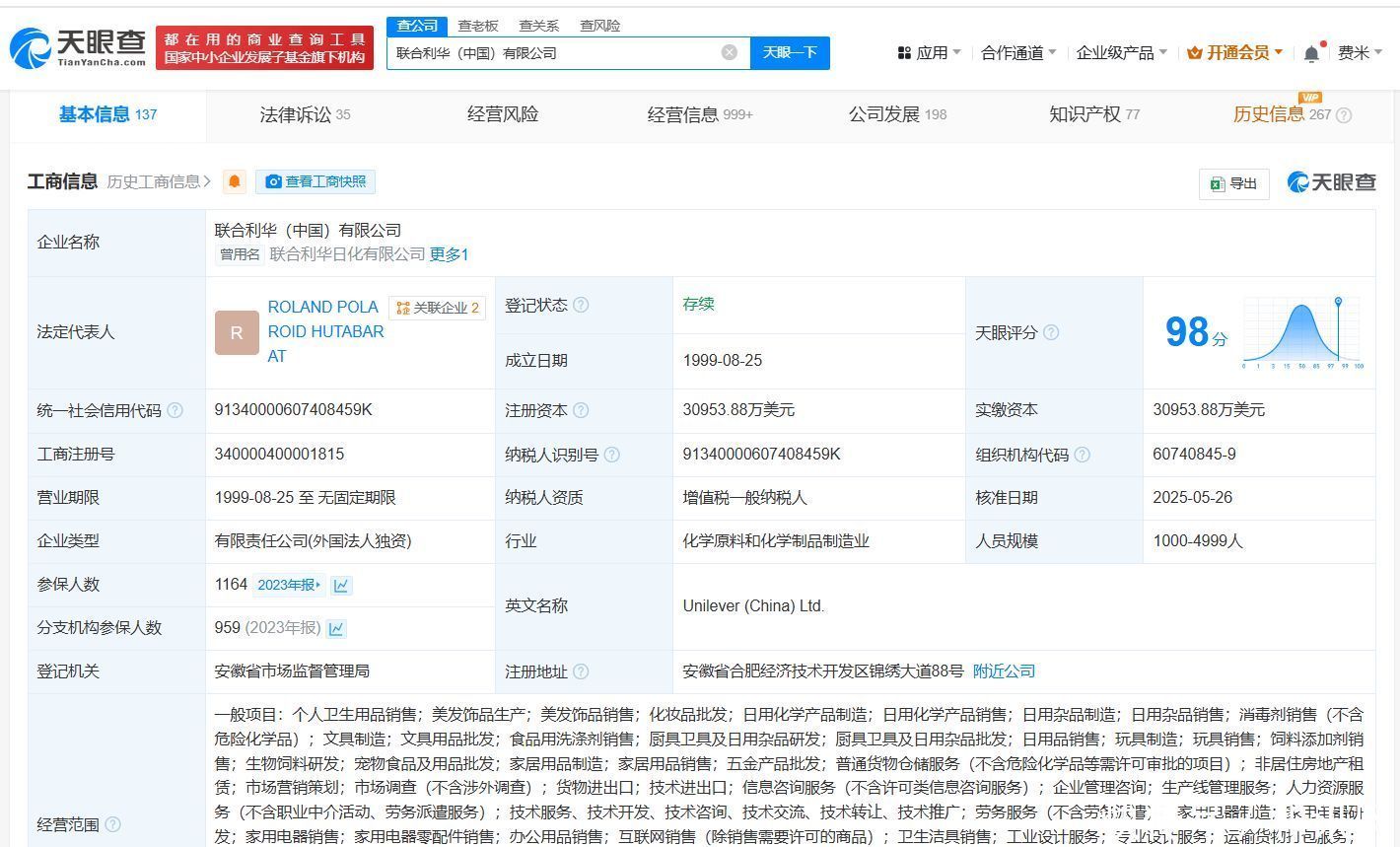Screen dimensions: 1400x847
Task: Open help icon next to 历史信息 tab
Action: click(1343, 115)
